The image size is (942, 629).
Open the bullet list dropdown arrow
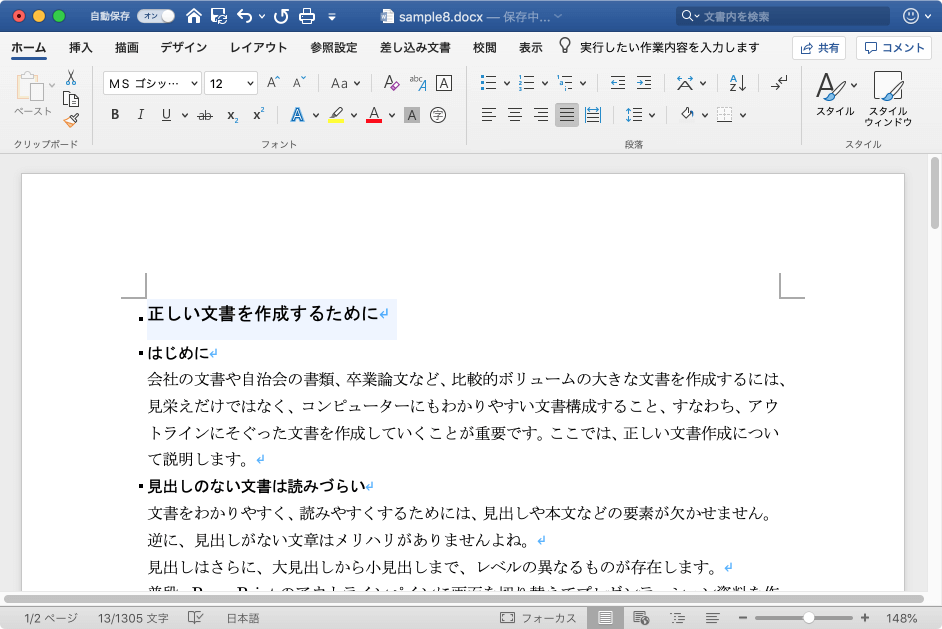tap(506, 84)
